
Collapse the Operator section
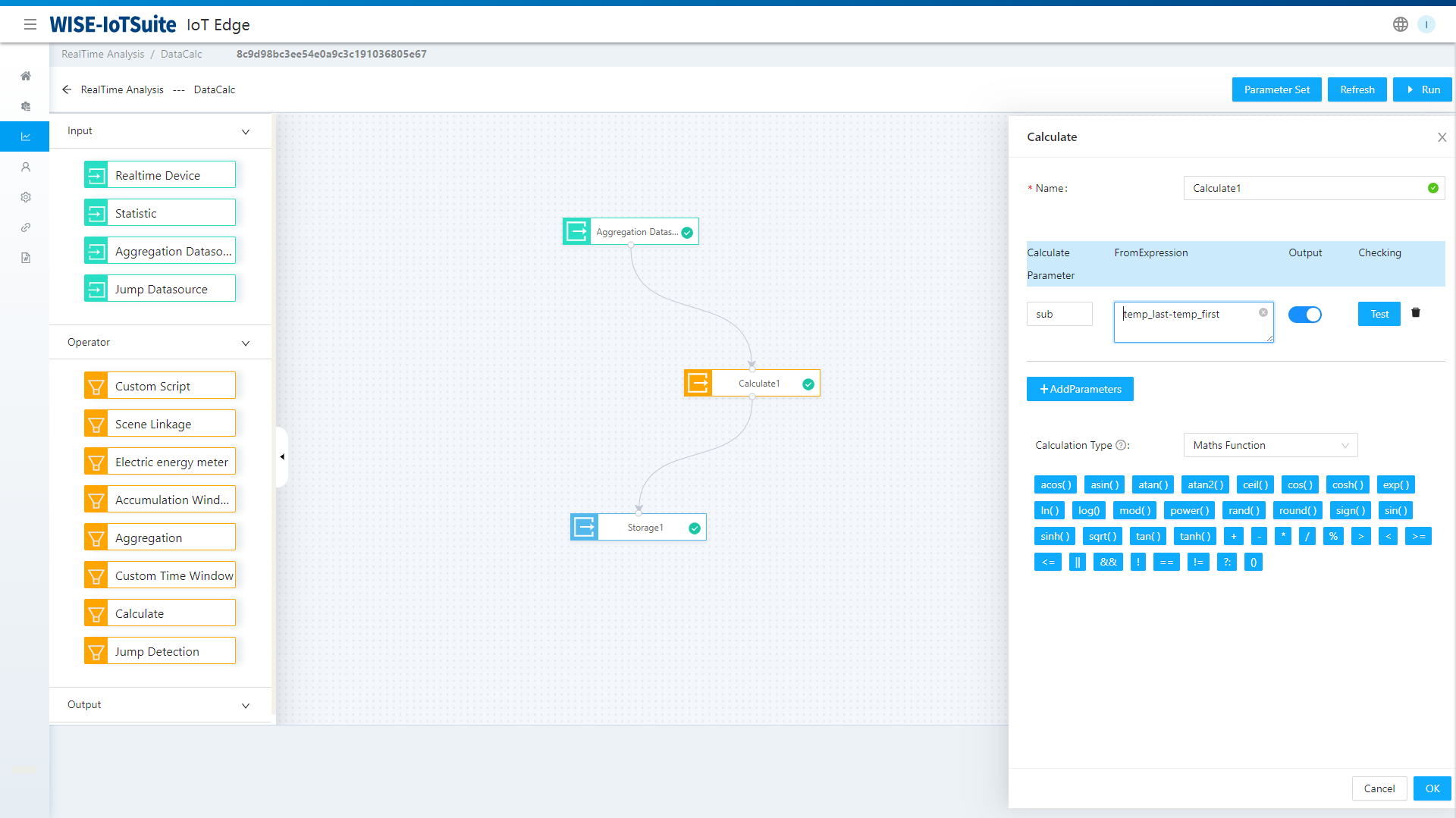click(245, 343)
